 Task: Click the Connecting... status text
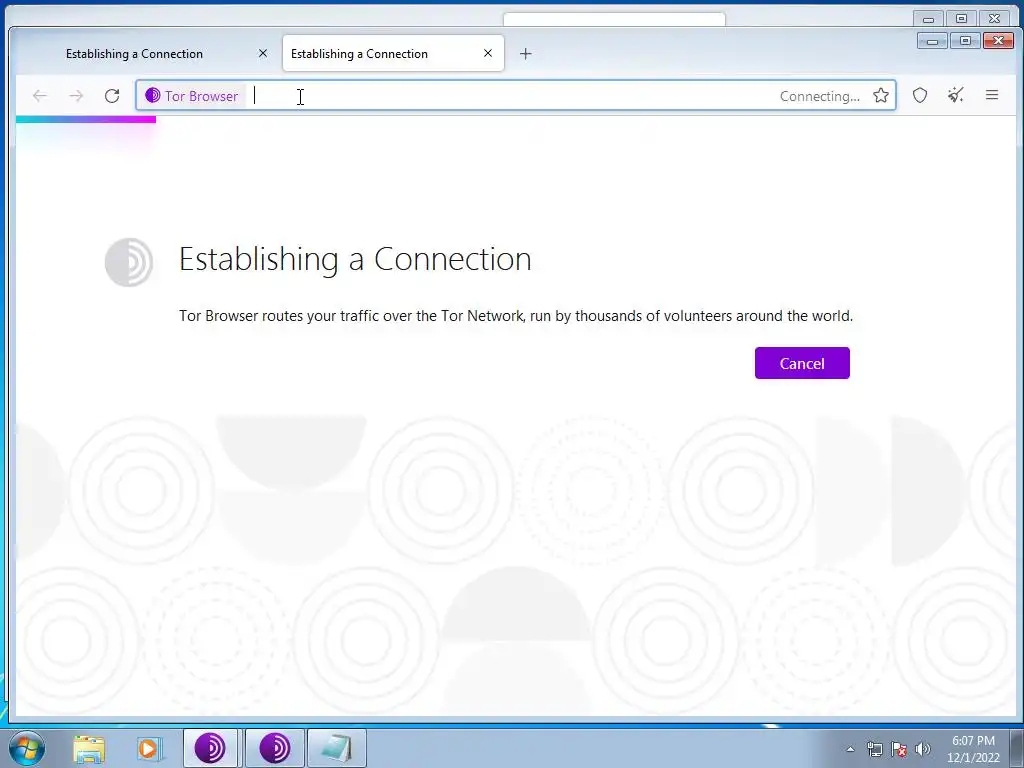click(820, 96)
